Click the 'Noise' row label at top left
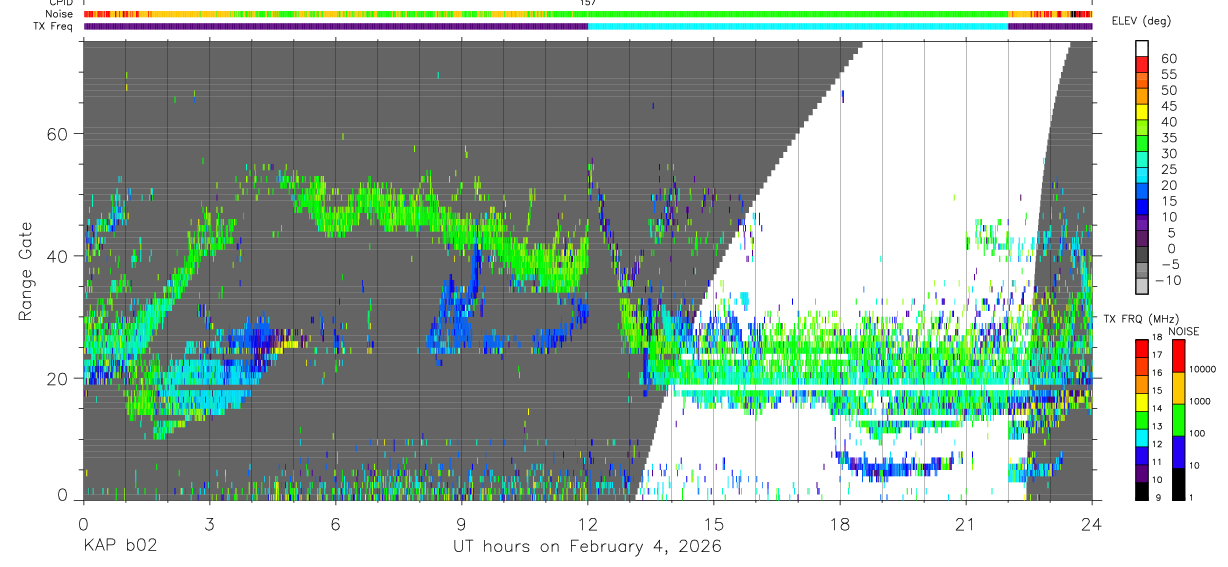Screen dimensions: 1228x567 click(59, 14)
